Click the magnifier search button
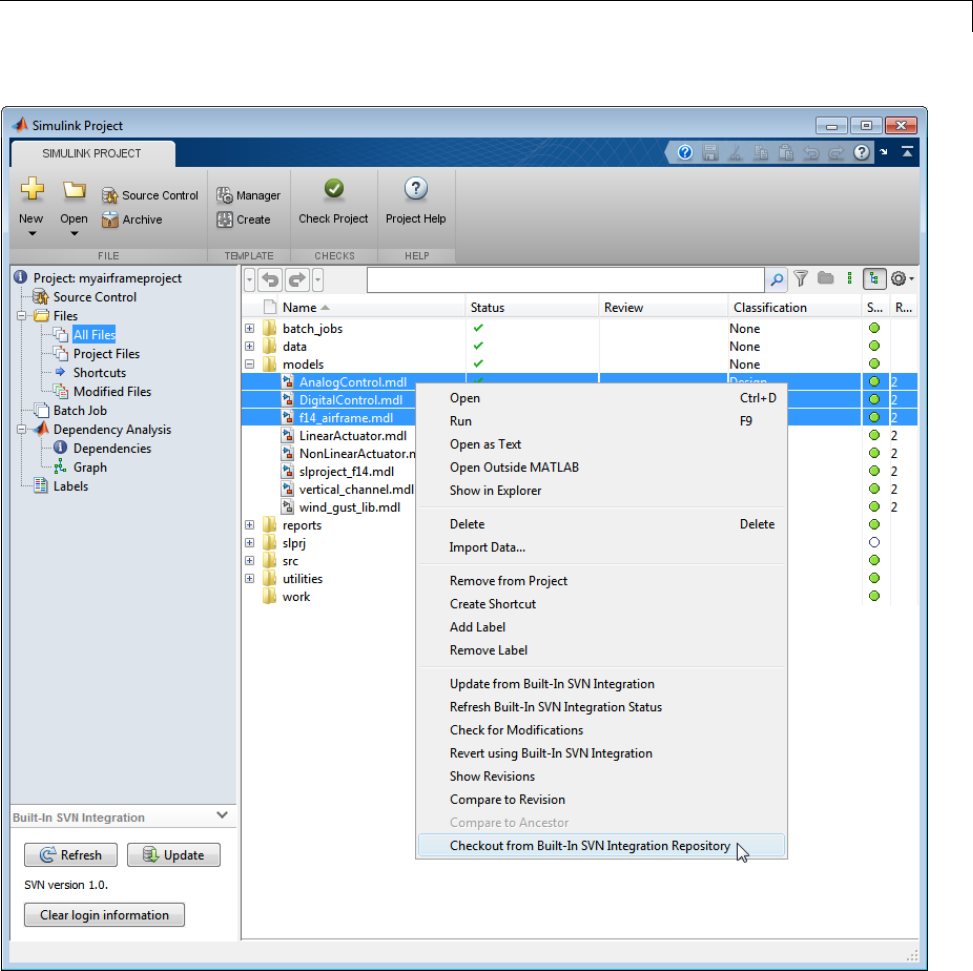Viewport: 973px width, 971px height. pyautogui.click(x=776, y=280)
